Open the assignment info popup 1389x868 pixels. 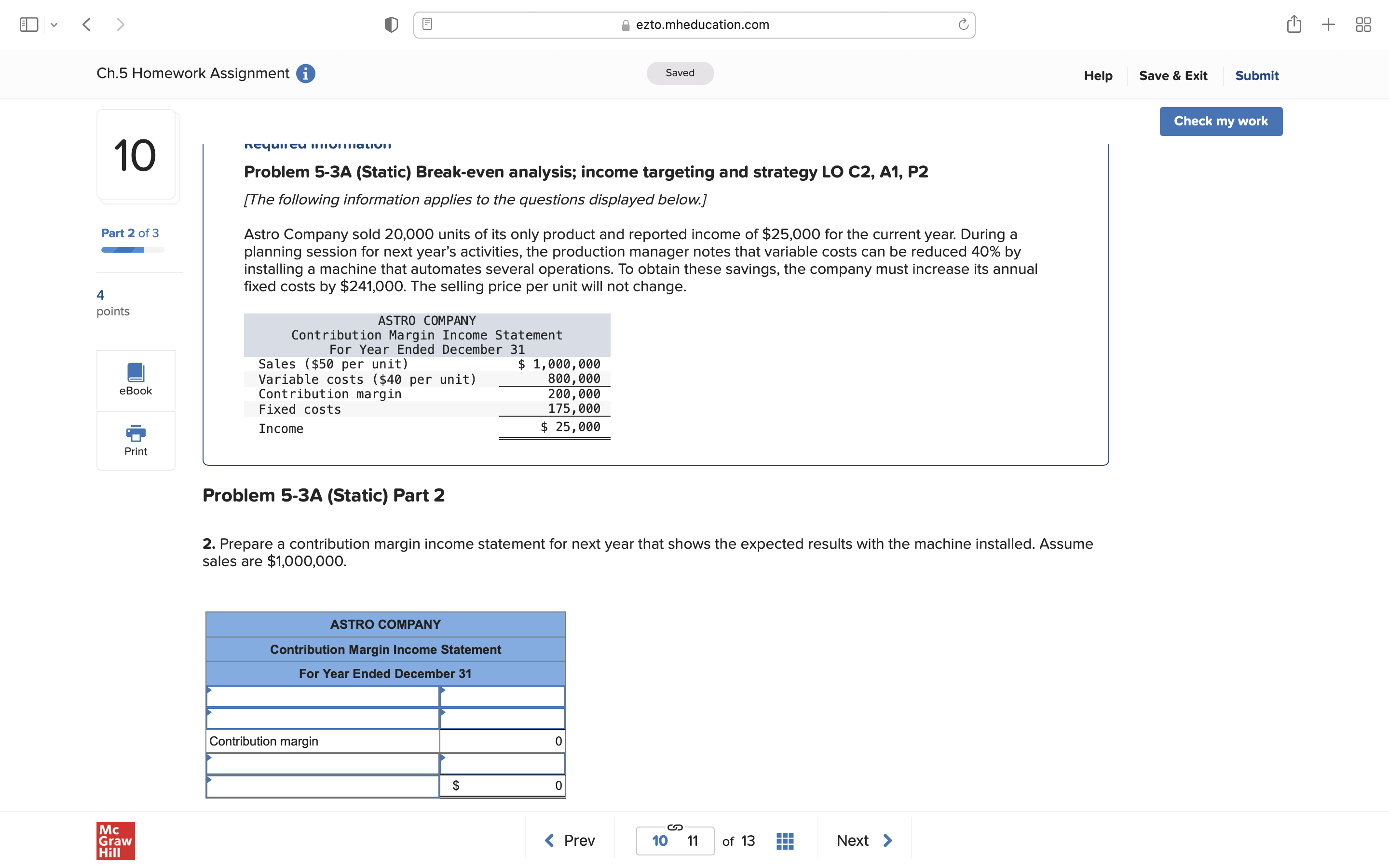tap(305, 73)
